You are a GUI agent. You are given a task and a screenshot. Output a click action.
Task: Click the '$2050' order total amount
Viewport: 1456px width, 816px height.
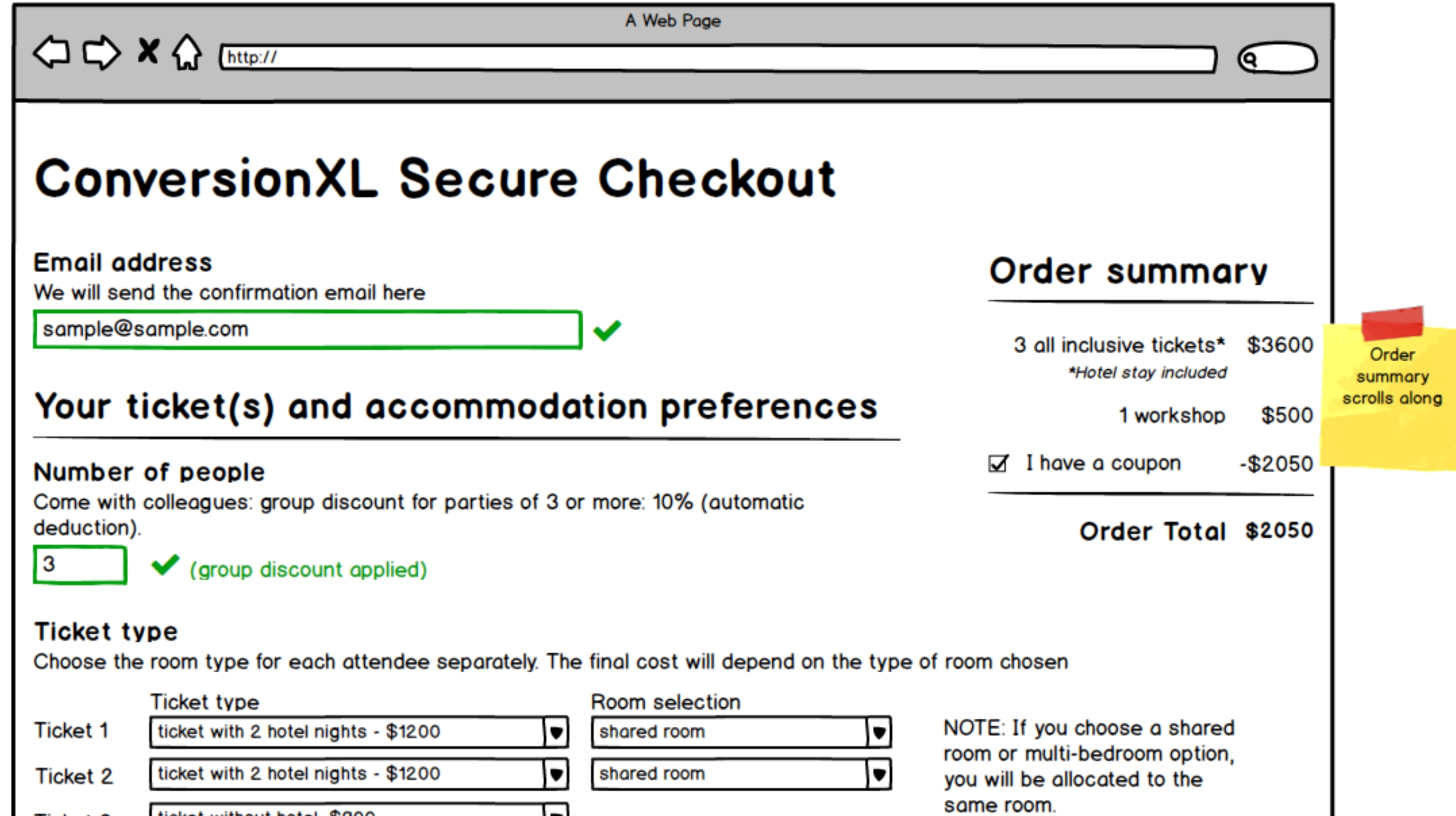(1279, 531)
